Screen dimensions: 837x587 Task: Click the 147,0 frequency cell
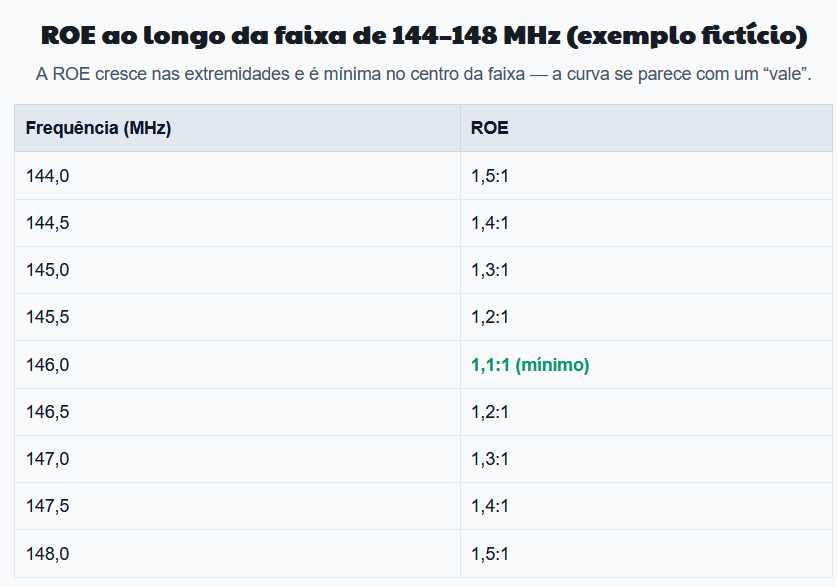[48, 459]
